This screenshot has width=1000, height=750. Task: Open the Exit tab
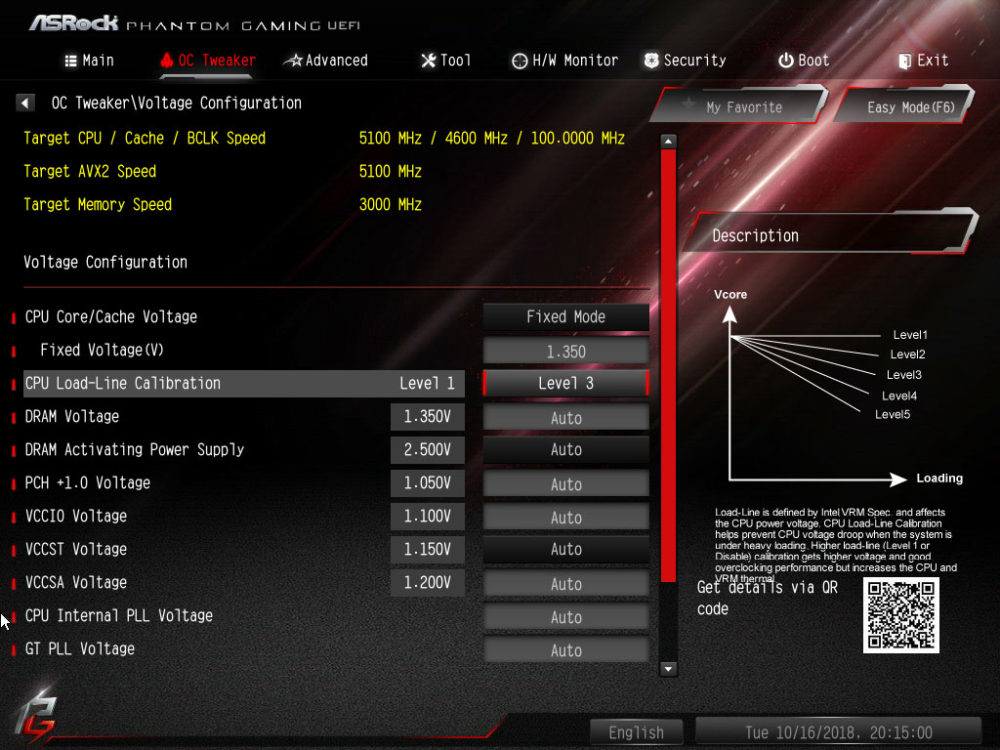(x=923, y=61)
